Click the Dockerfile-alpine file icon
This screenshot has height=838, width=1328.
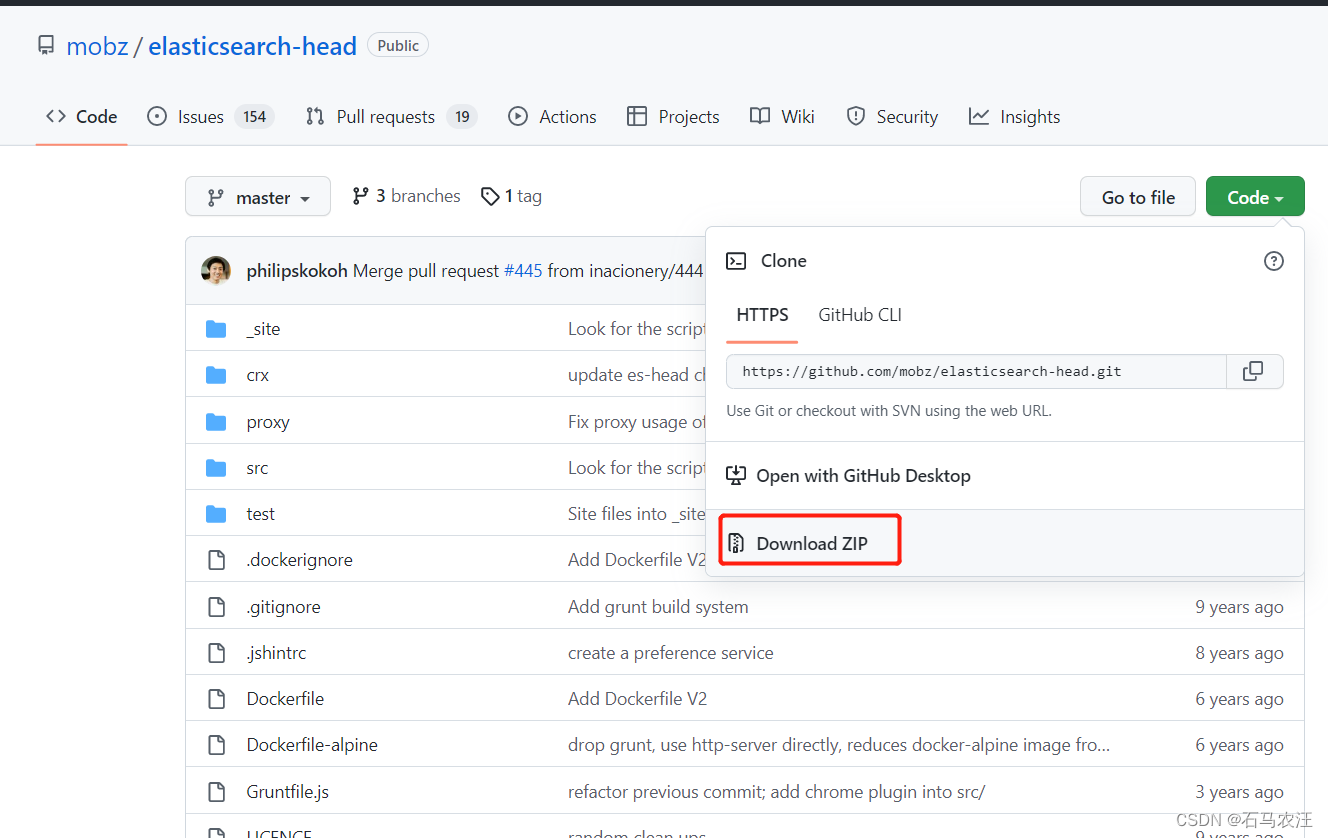216,745
